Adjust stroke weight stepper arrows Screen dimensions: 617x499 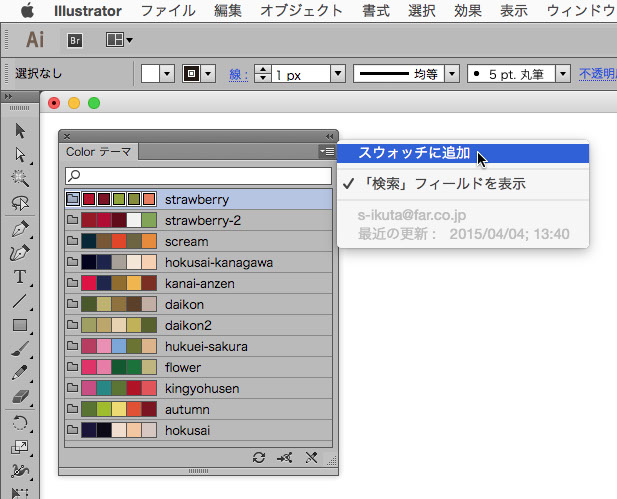263,74
